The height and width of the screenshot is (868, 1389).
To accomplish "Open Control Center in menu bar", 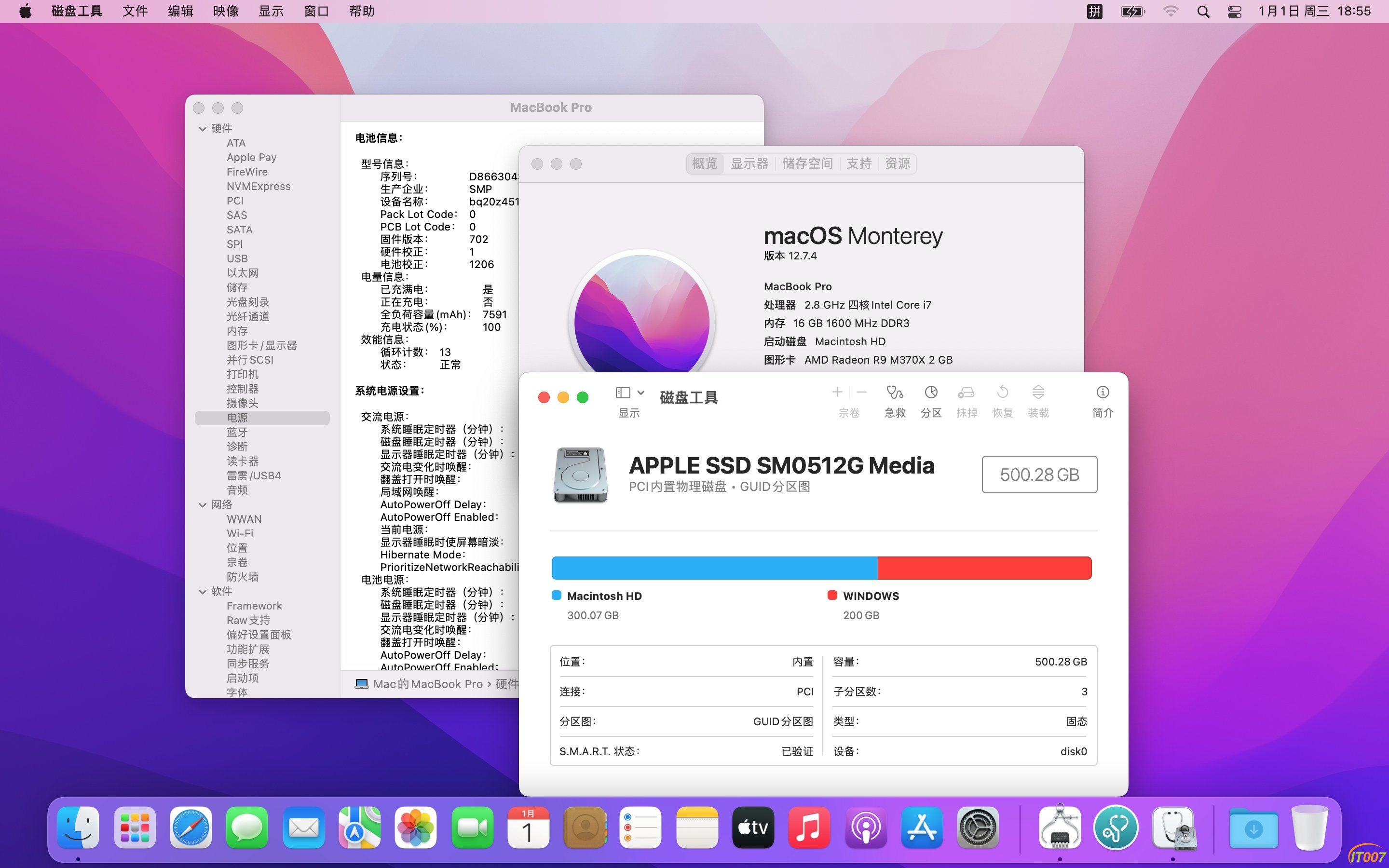I will [1234, 12].
